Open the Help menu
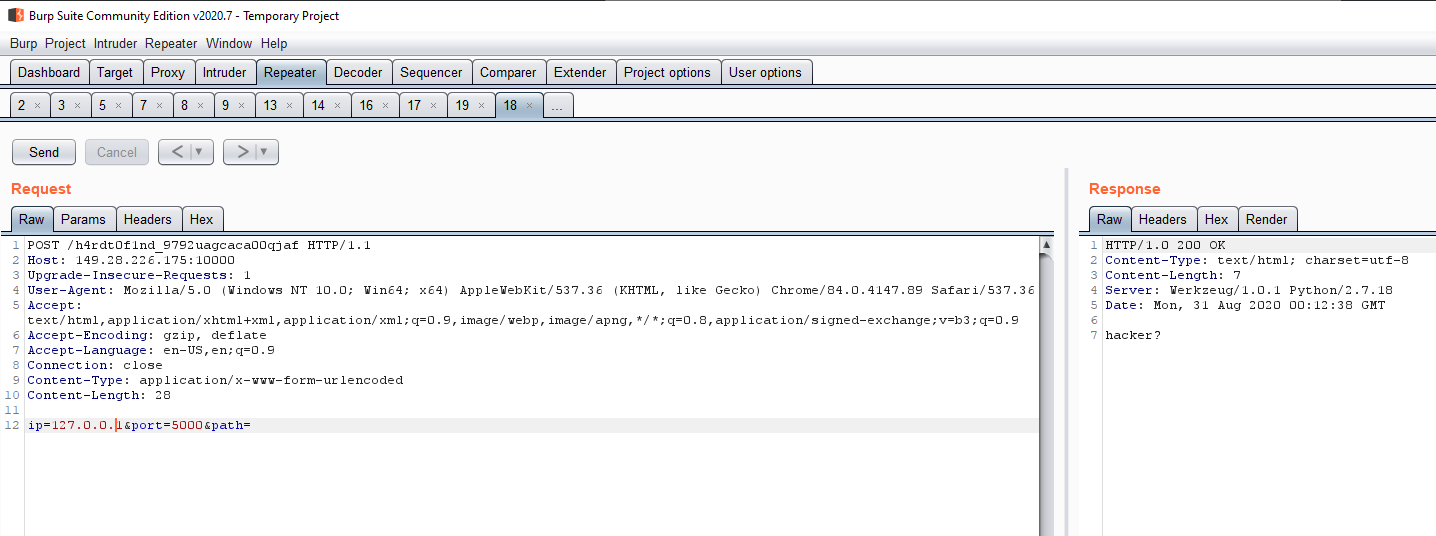This screenshot has width=1436, height=536. (274, 43)
